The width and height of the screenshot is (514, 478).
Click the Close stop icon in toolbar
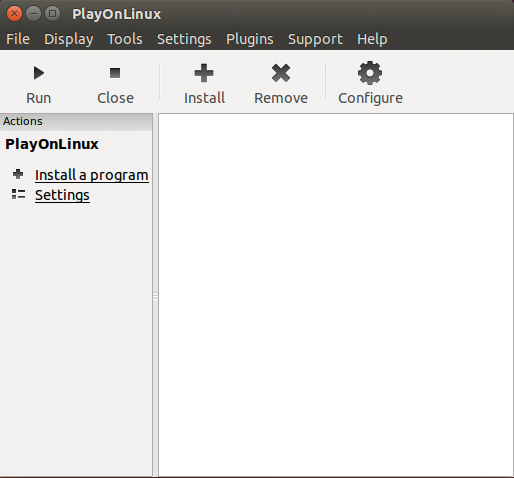(115, 73)
